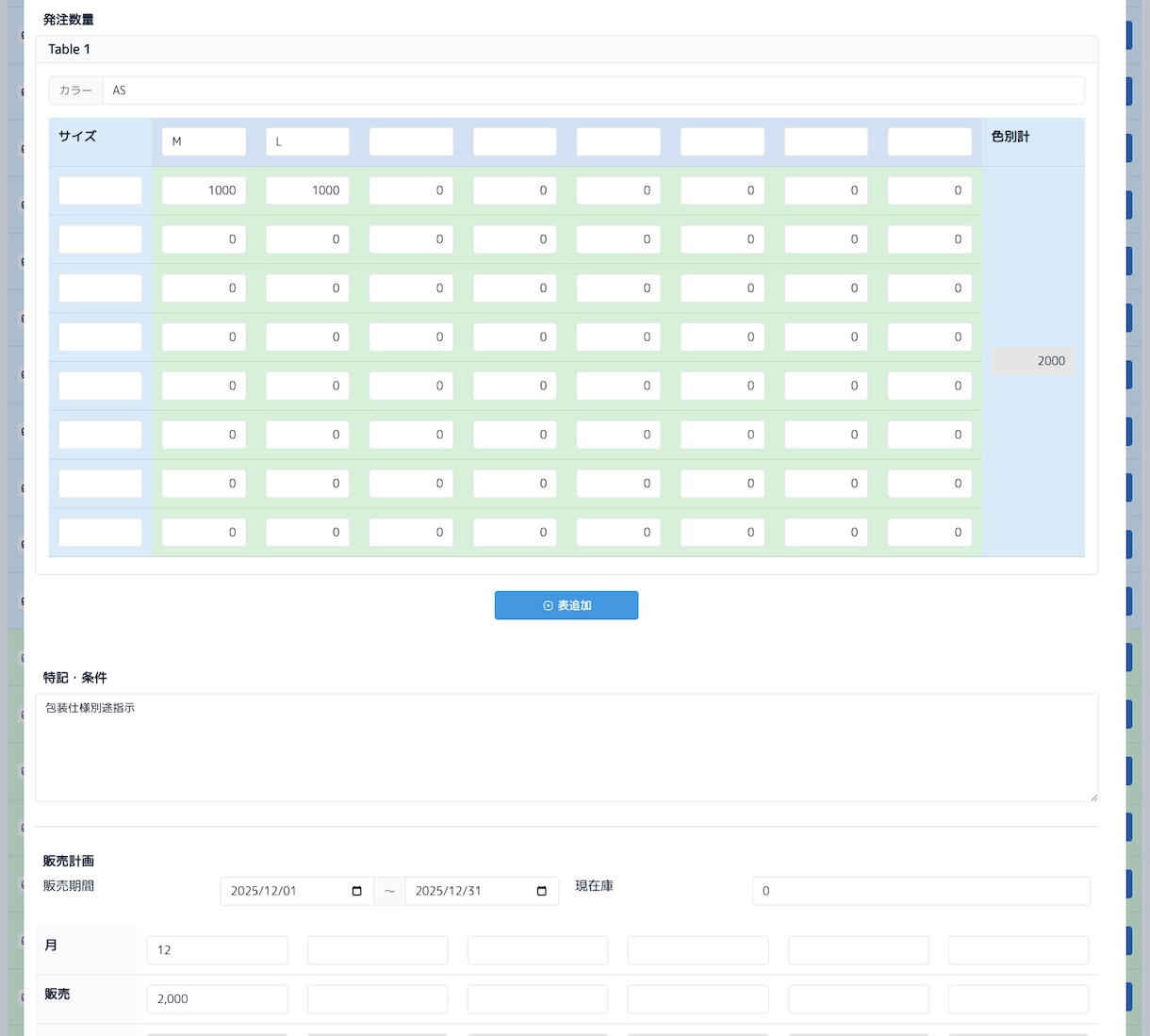This screenshot has height=1036, width=1150.
Task: Focus the 色別計 total field 2000
Action: 1033,361
